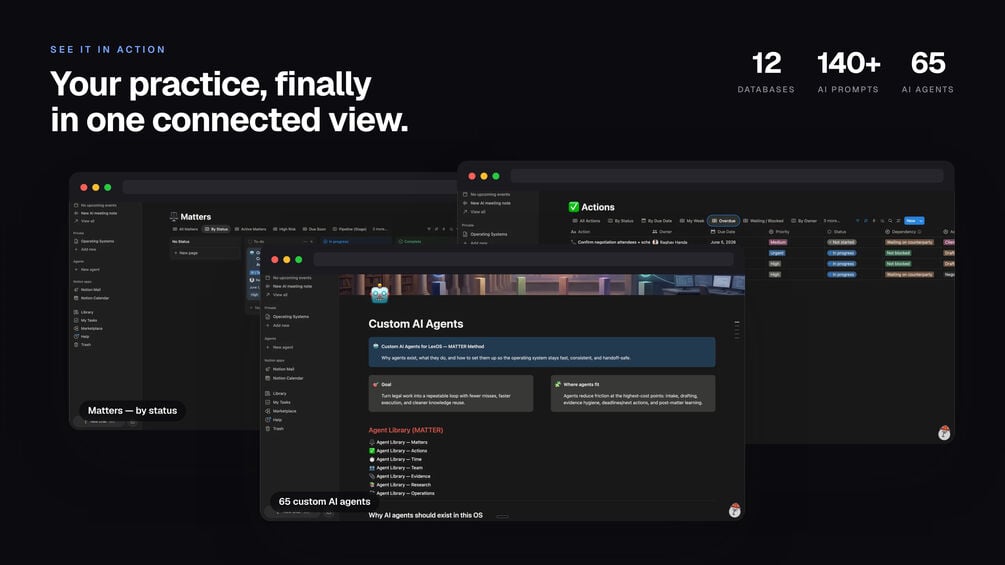This screenshot has width=1005, height=565.
Task: Open Waiting / Blocked tab in Actions window
Action: point(763,221)
